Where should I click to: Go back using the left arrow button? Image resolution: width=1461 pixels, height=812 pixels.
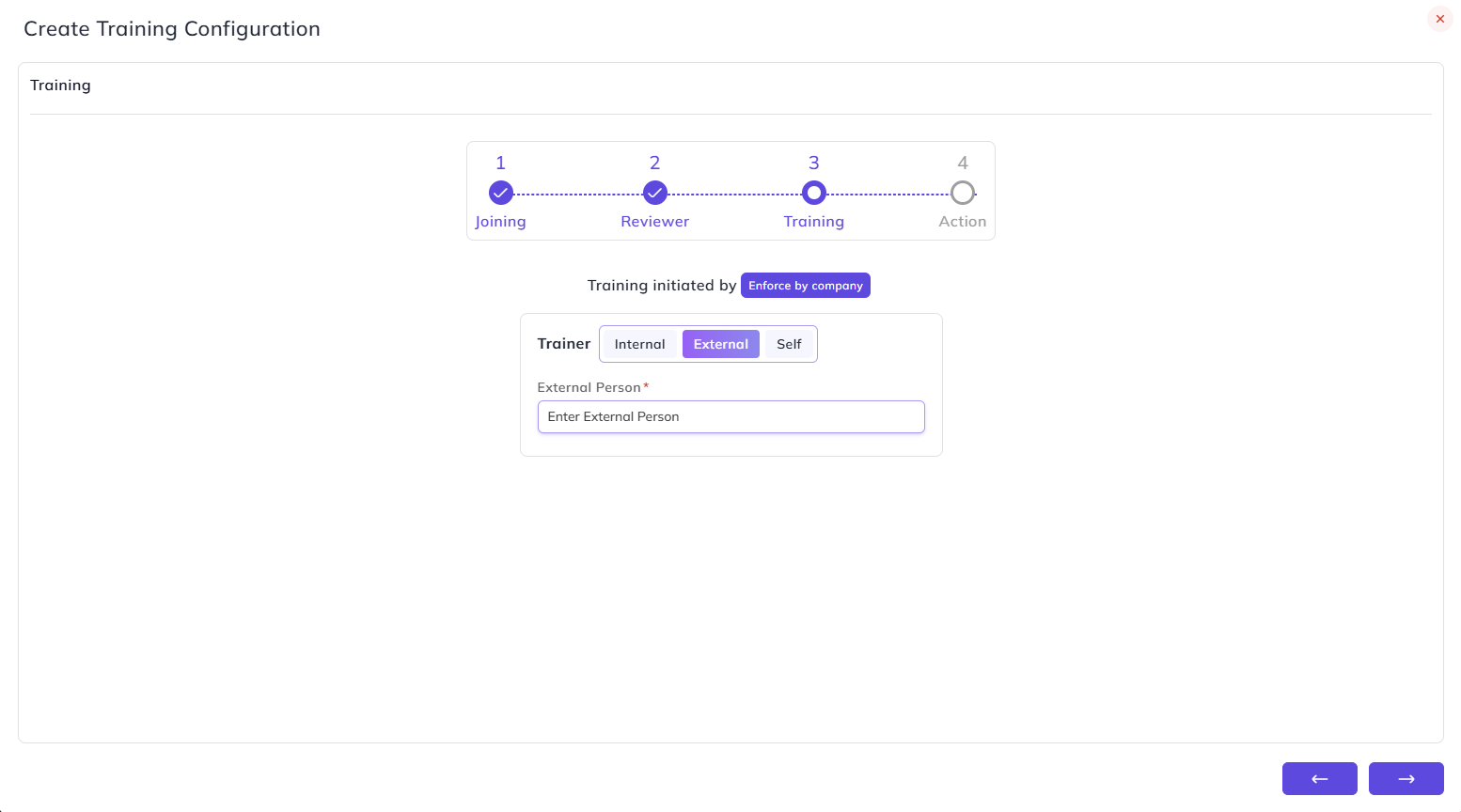coord(1319,778)
